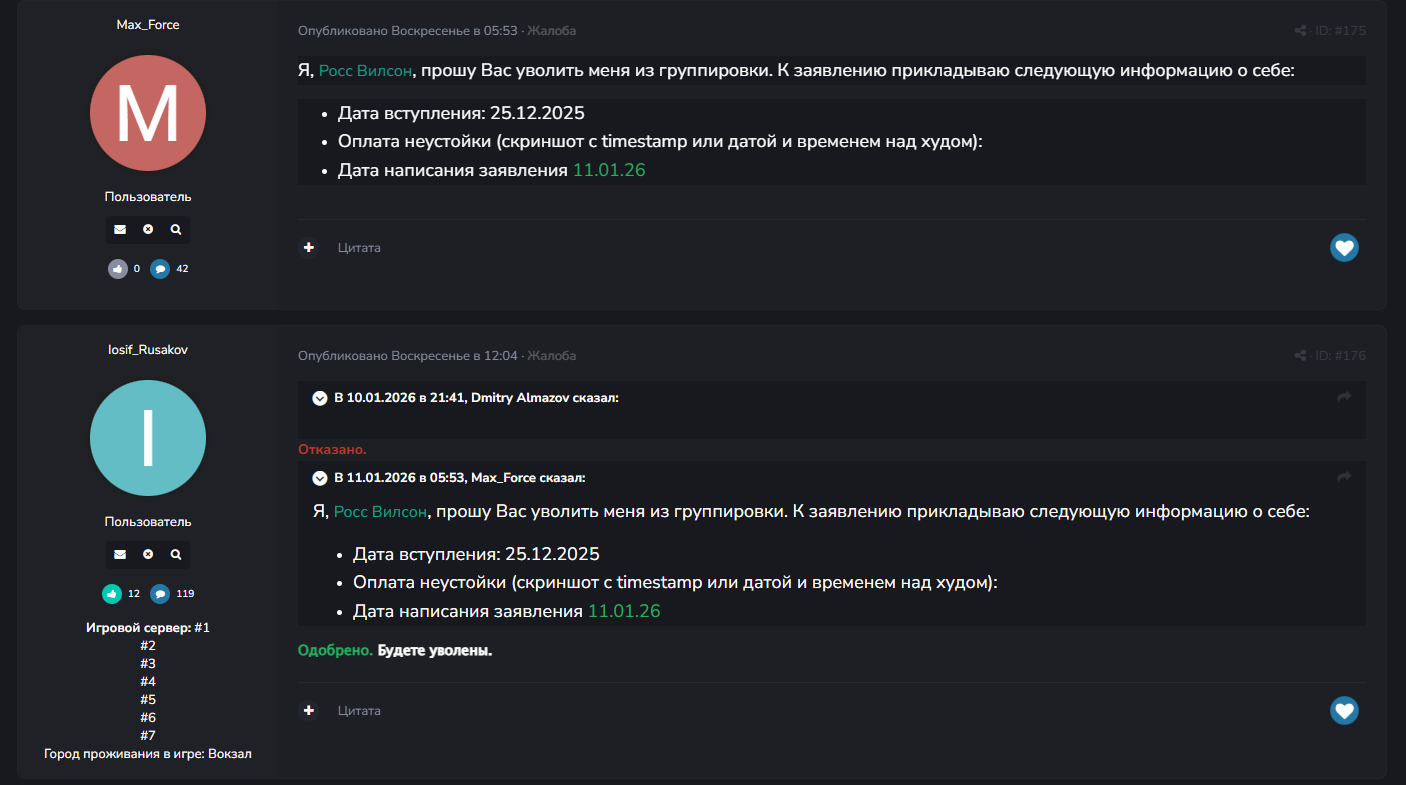Image resolution: width=1406 pixels, height=785 pixels.
Task: Click the share icon beside ID #175
Action: click(x=1300, y=31)
